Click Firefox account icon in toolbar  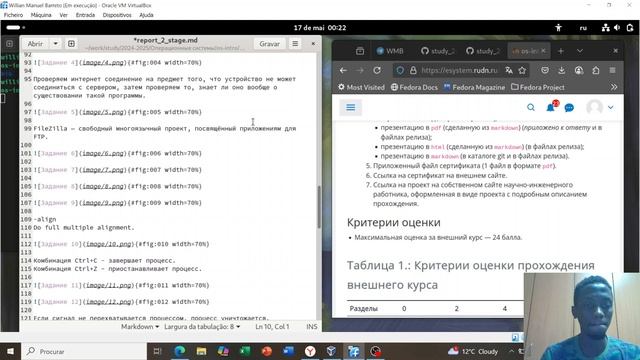point(579,70)
